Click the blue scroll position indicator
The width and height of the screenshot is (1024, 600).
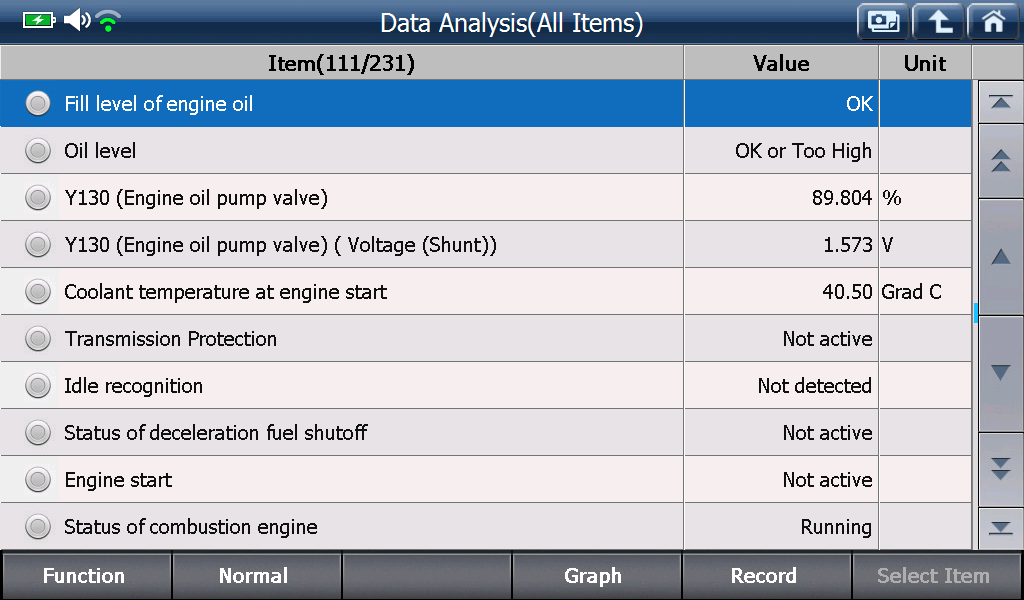pyautogui.click(x=975, y=313)
